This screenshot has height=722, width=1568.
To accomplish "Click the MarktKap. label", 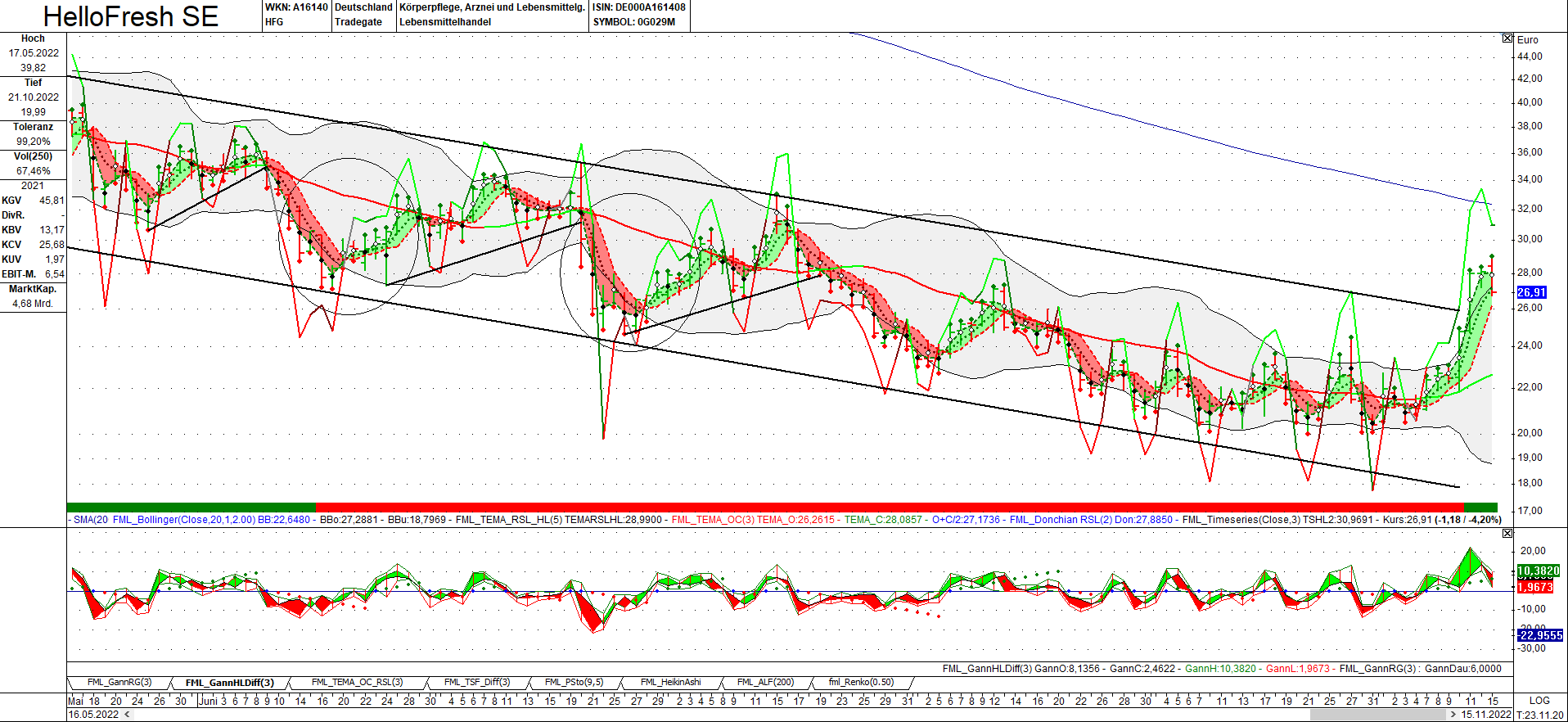I will [33, 289].
